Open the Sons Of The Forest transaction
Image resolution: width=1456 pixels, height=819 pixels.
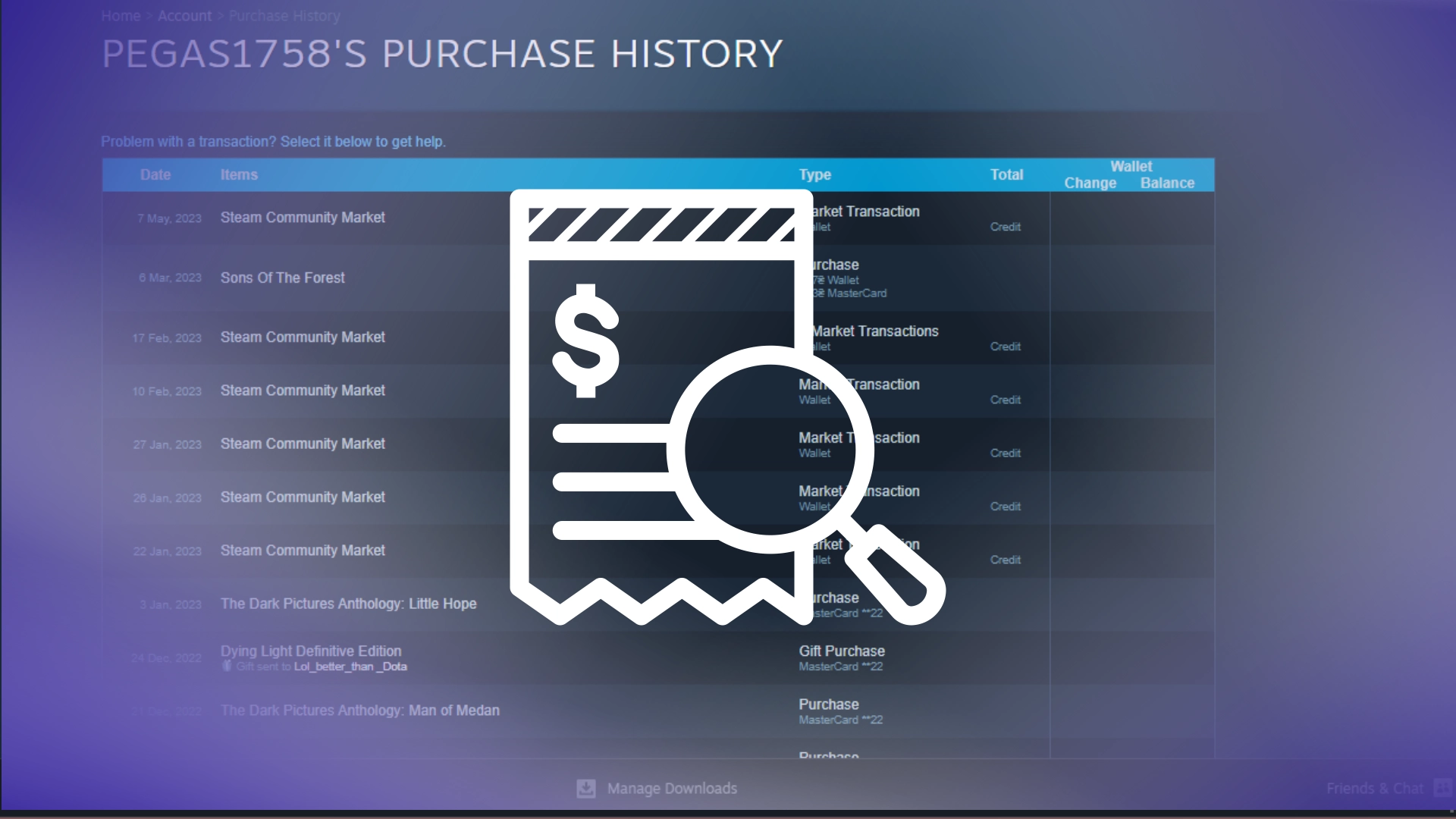283,277
